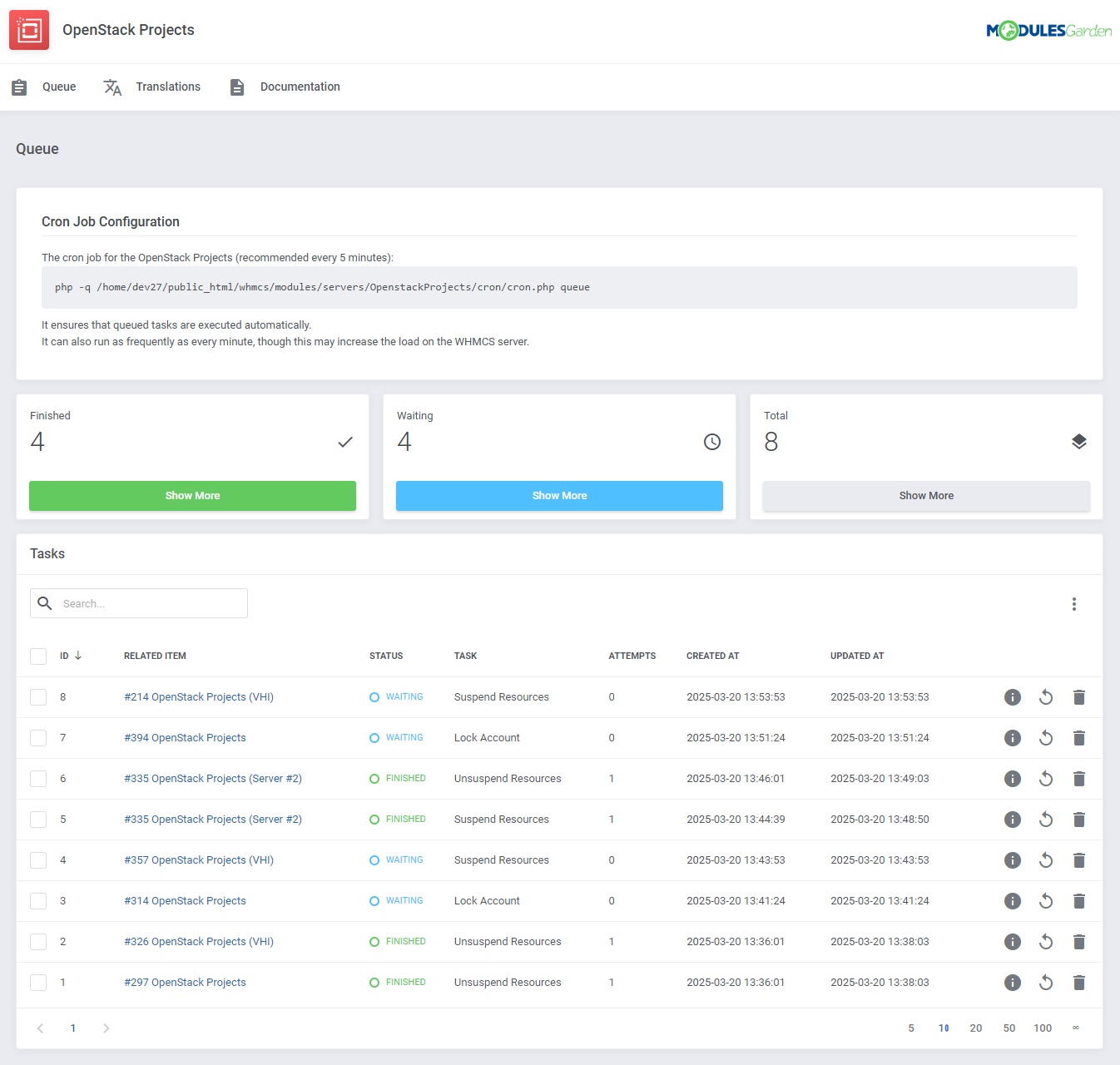Show info for task #297 OpenStack Projects

(x=1013, y=983)
